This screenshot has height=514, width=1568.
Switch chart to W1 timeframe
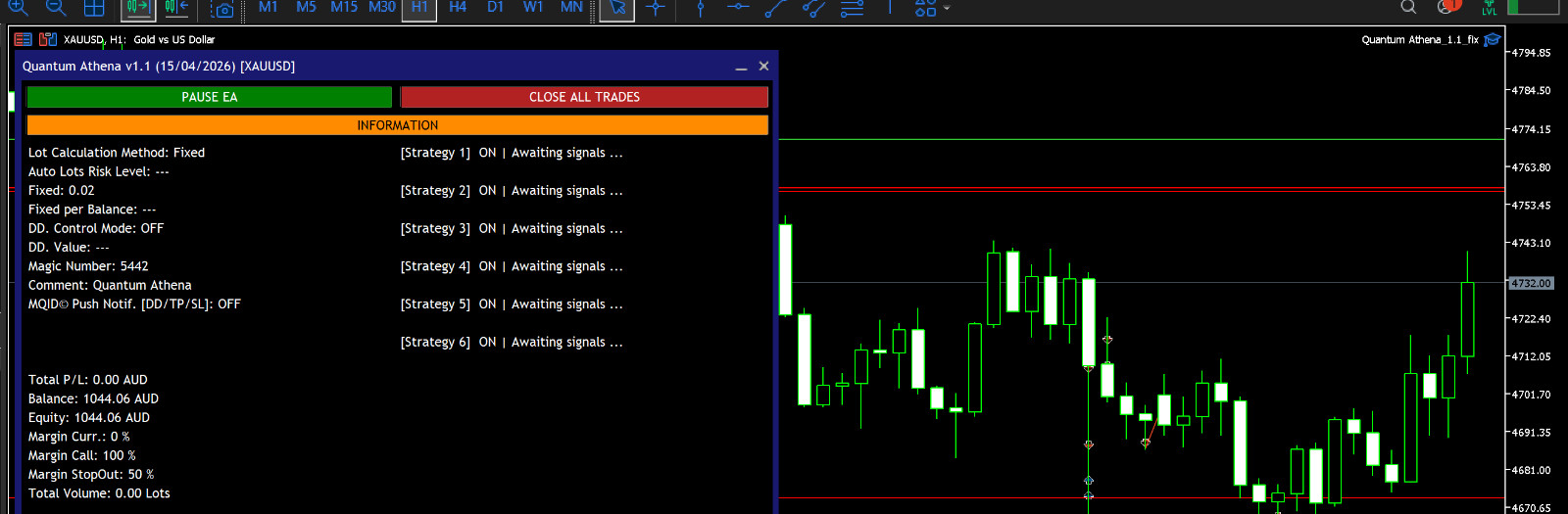point(533,7)
